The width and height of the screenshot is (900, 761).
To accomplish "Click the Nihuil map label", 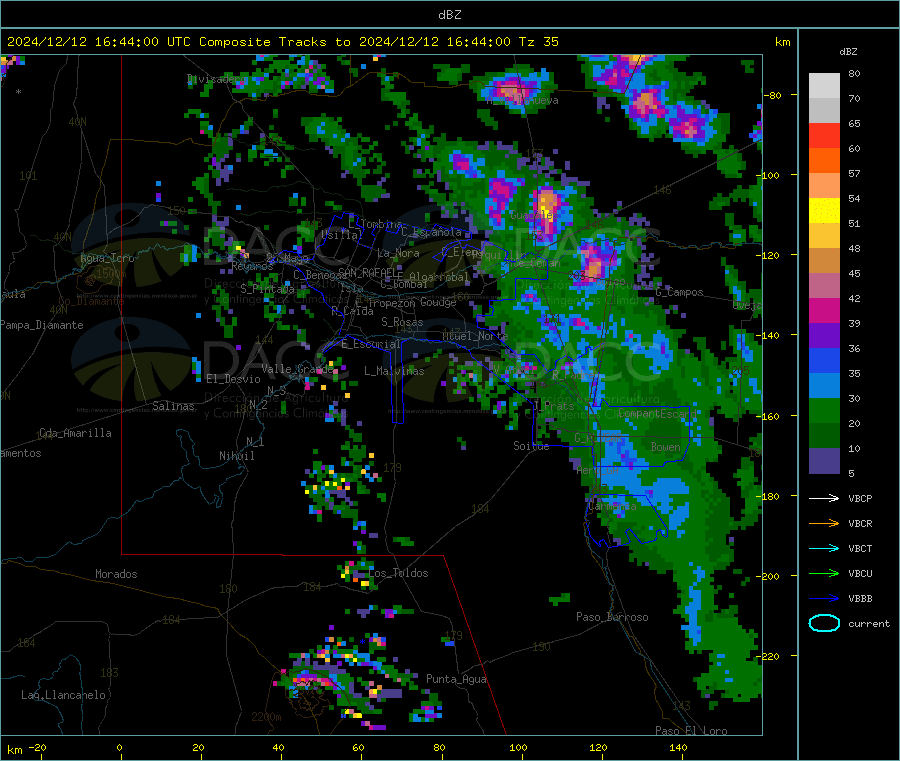I will pos(236,456).
